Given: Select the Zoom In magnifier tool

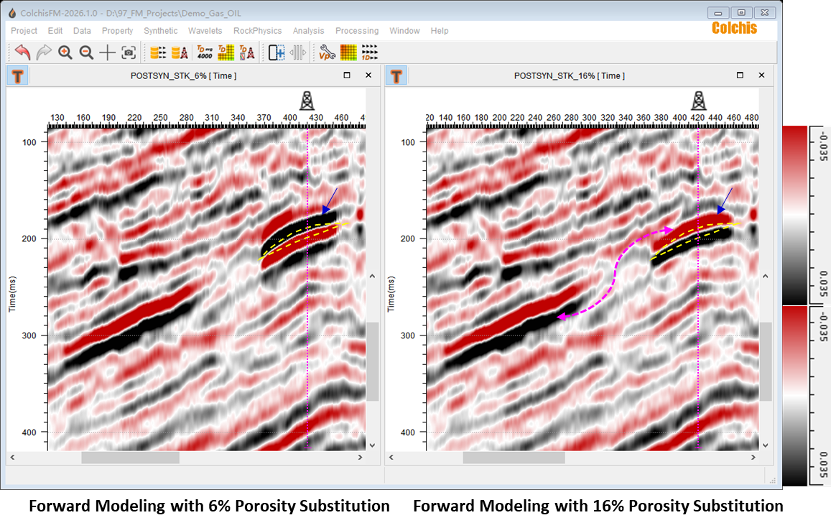Looking at the screenshot, I should (x=65, y=52).
